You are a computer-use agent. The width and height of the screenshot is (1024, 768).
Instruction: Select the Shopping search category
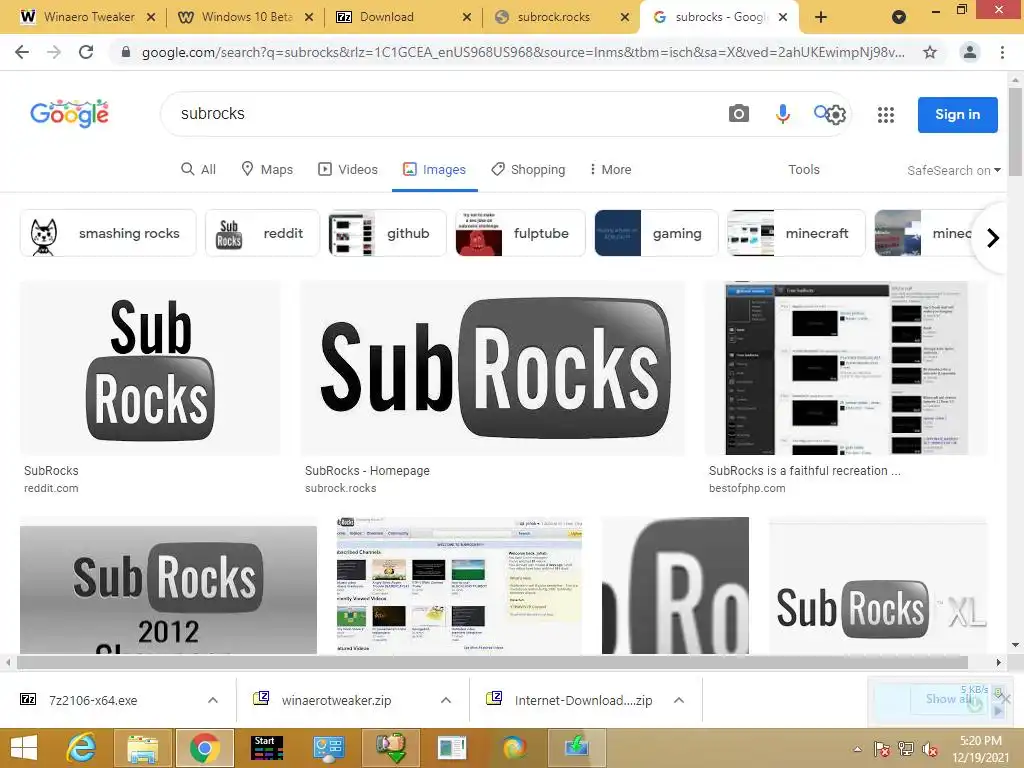tap(528, 169)
